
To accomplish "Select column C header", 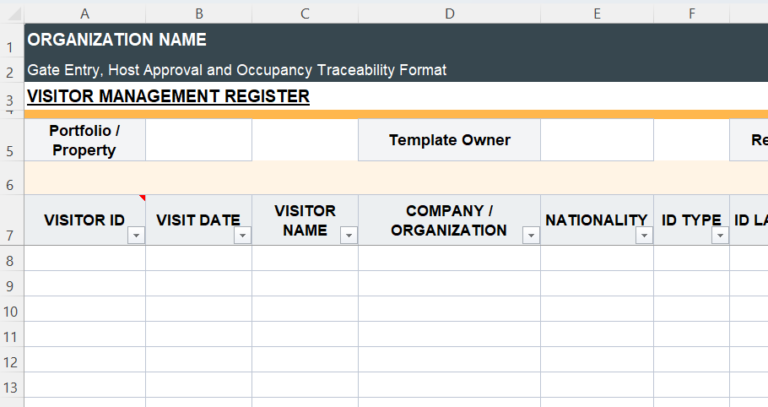I will (305, 14).
